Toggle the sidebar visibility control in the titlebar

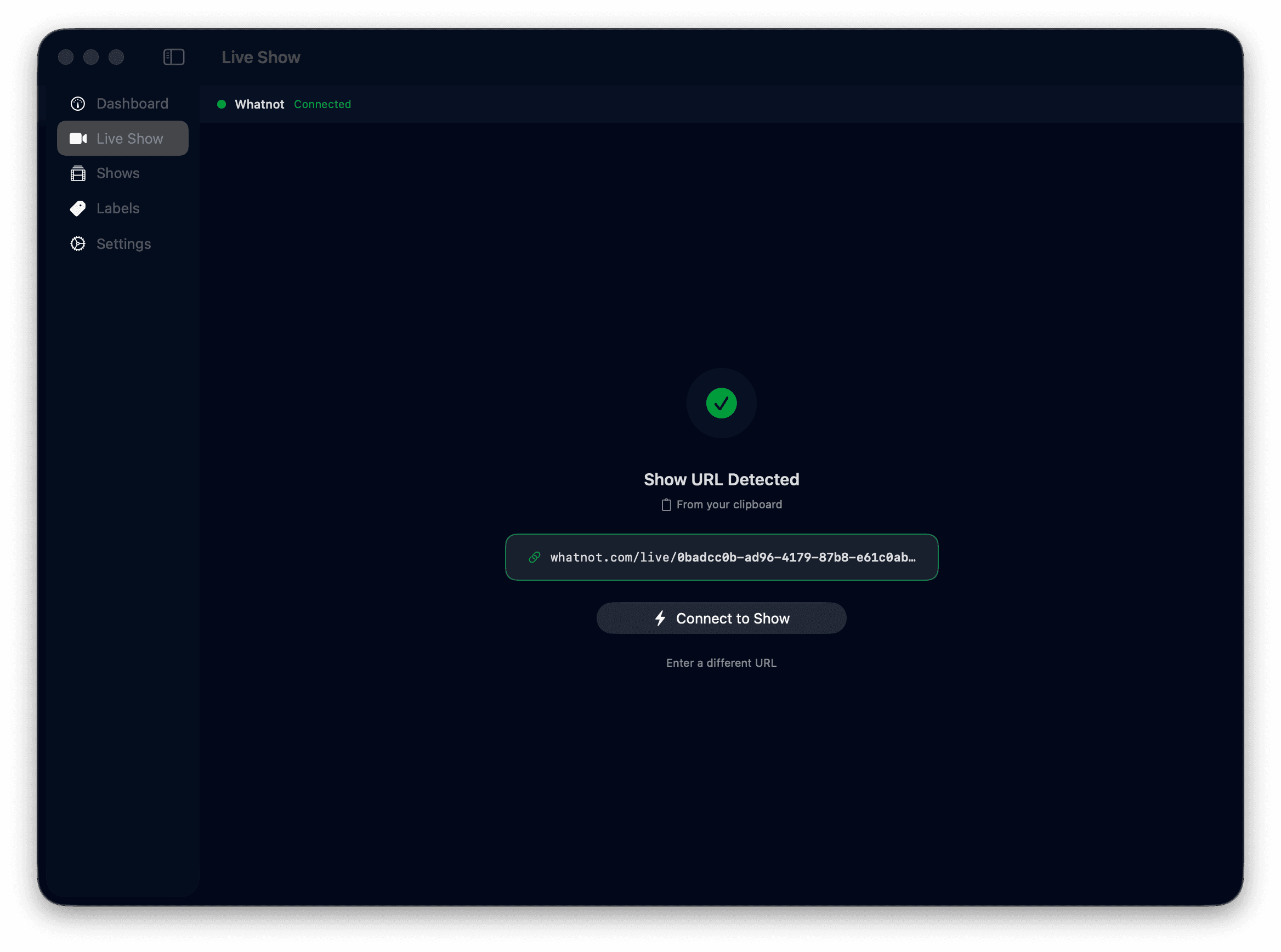click(x=173, y=56)
